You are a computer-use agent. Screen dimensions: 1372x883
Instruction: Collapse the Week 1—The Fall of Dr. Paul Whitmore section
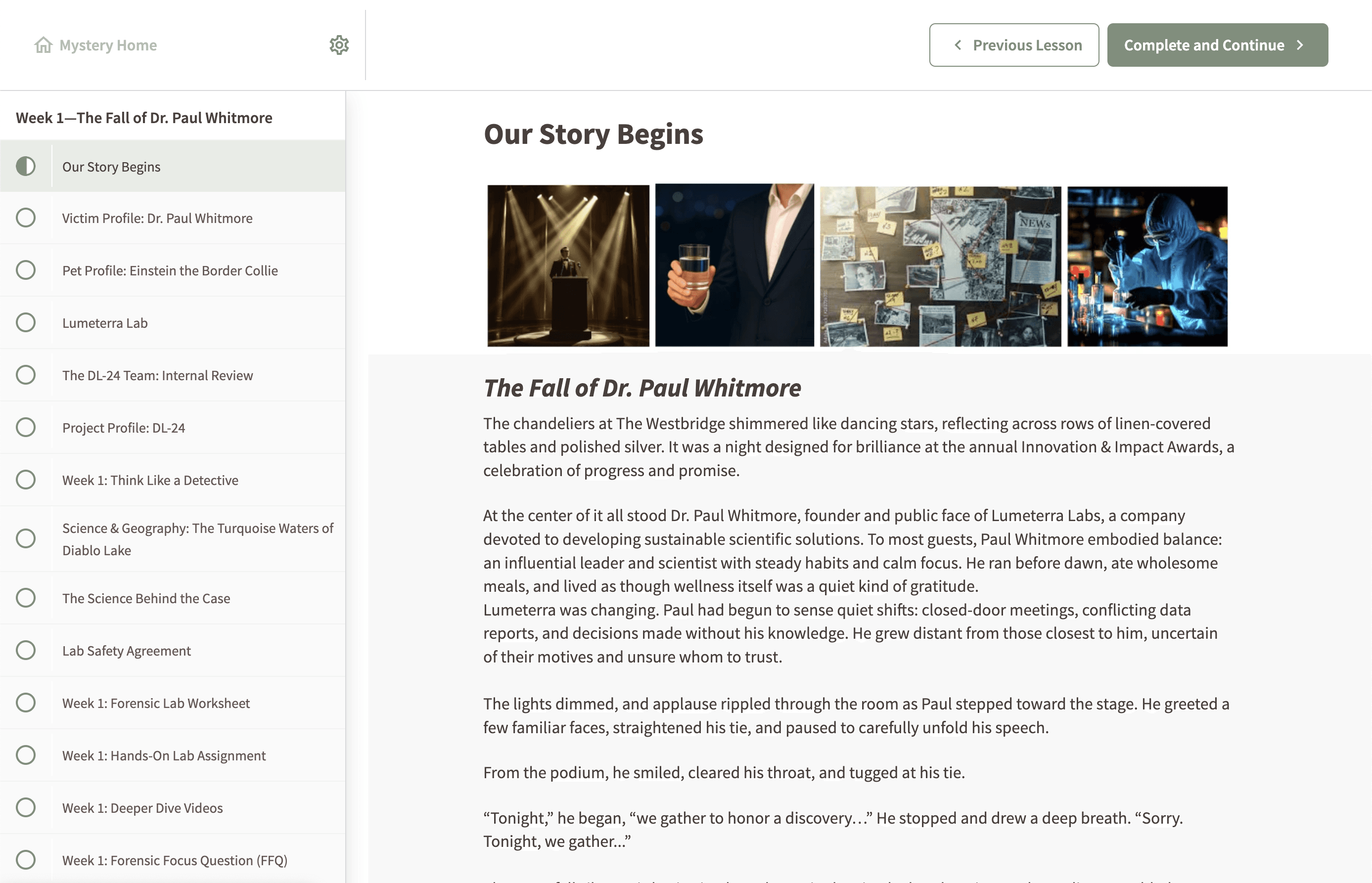144,118
